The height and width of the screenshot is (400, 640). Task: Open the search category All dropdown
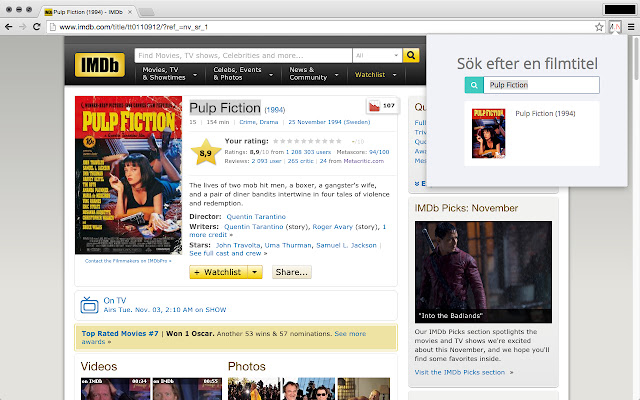tap(377, 55)
